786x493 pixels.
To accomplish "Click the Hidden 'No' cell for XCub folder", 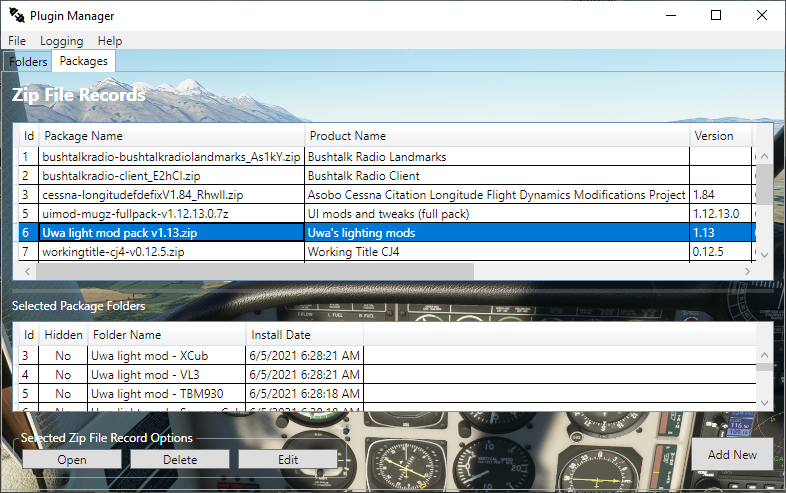I will tap(63, 356).
